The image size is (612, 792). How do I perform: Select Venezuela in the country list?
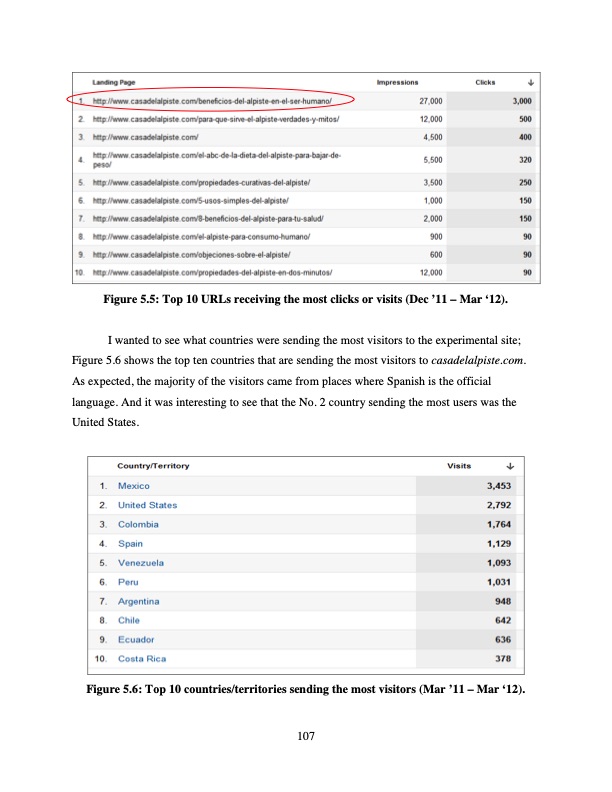tap(141, 563)
